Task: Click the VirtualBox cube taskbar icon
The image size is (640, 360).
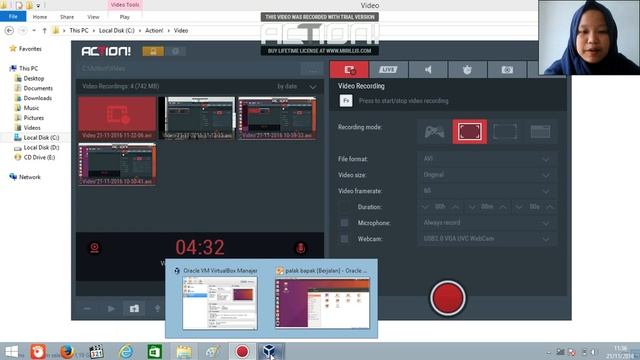Action: 269,351
